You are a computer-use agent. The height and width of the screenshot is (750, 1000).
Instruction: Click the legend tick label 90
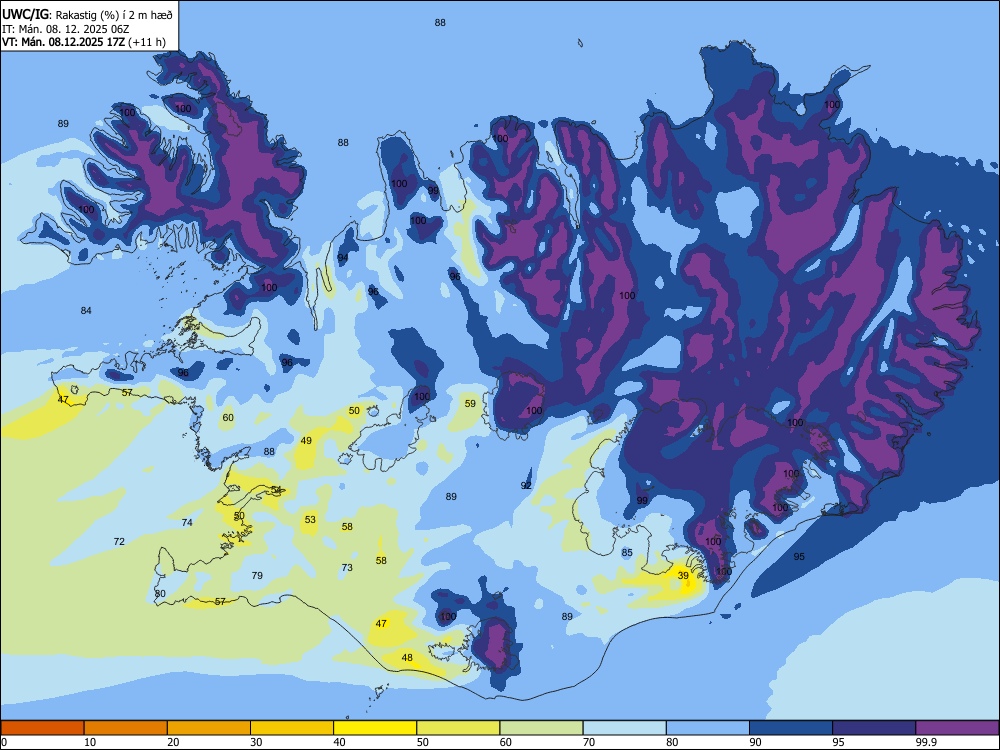755,742
